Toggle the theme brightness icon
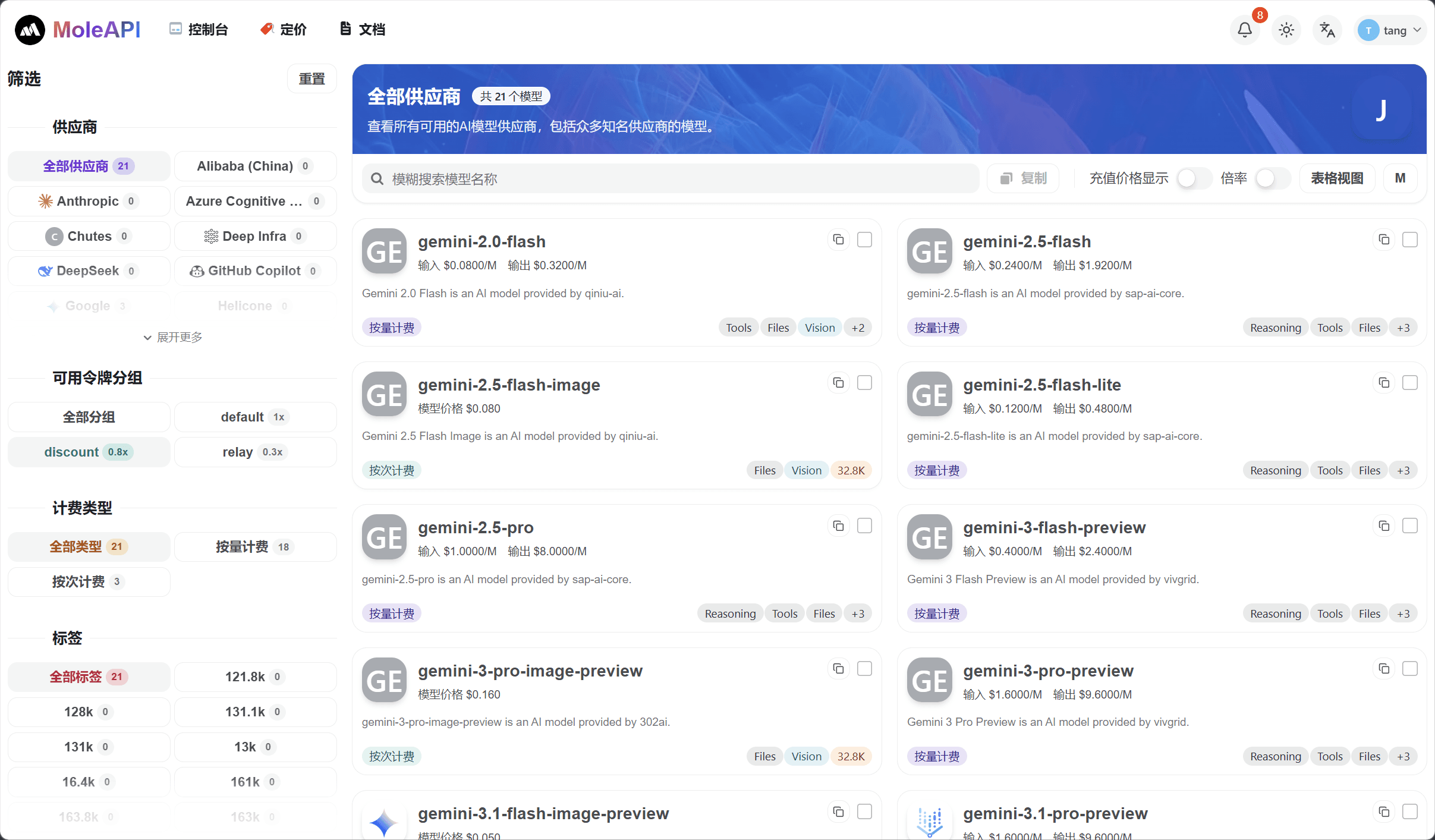The image size is (1435, 840). 1286,29
